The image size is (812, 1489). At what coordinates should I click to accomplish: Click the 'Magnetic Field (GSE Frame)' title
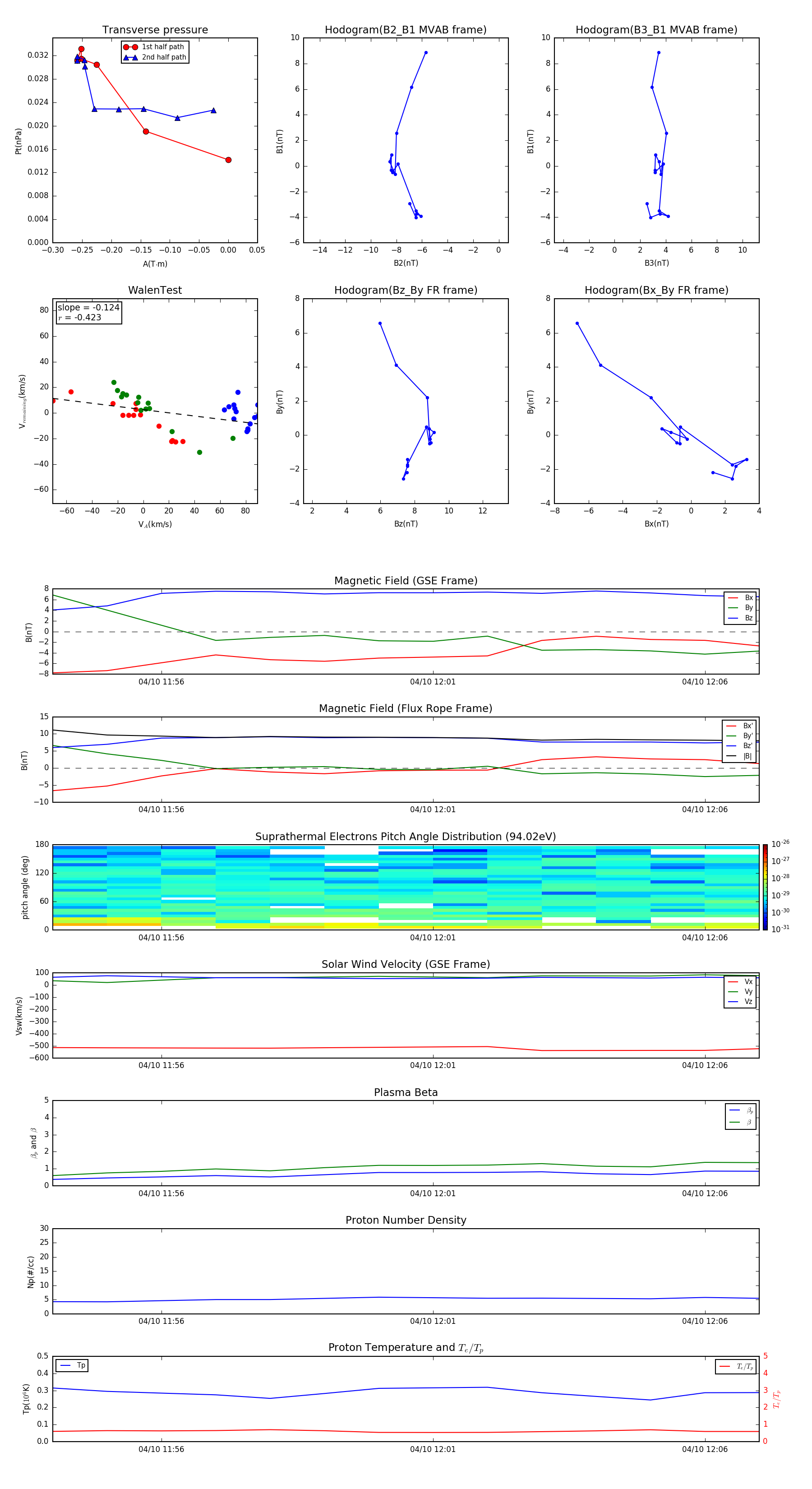406,581
